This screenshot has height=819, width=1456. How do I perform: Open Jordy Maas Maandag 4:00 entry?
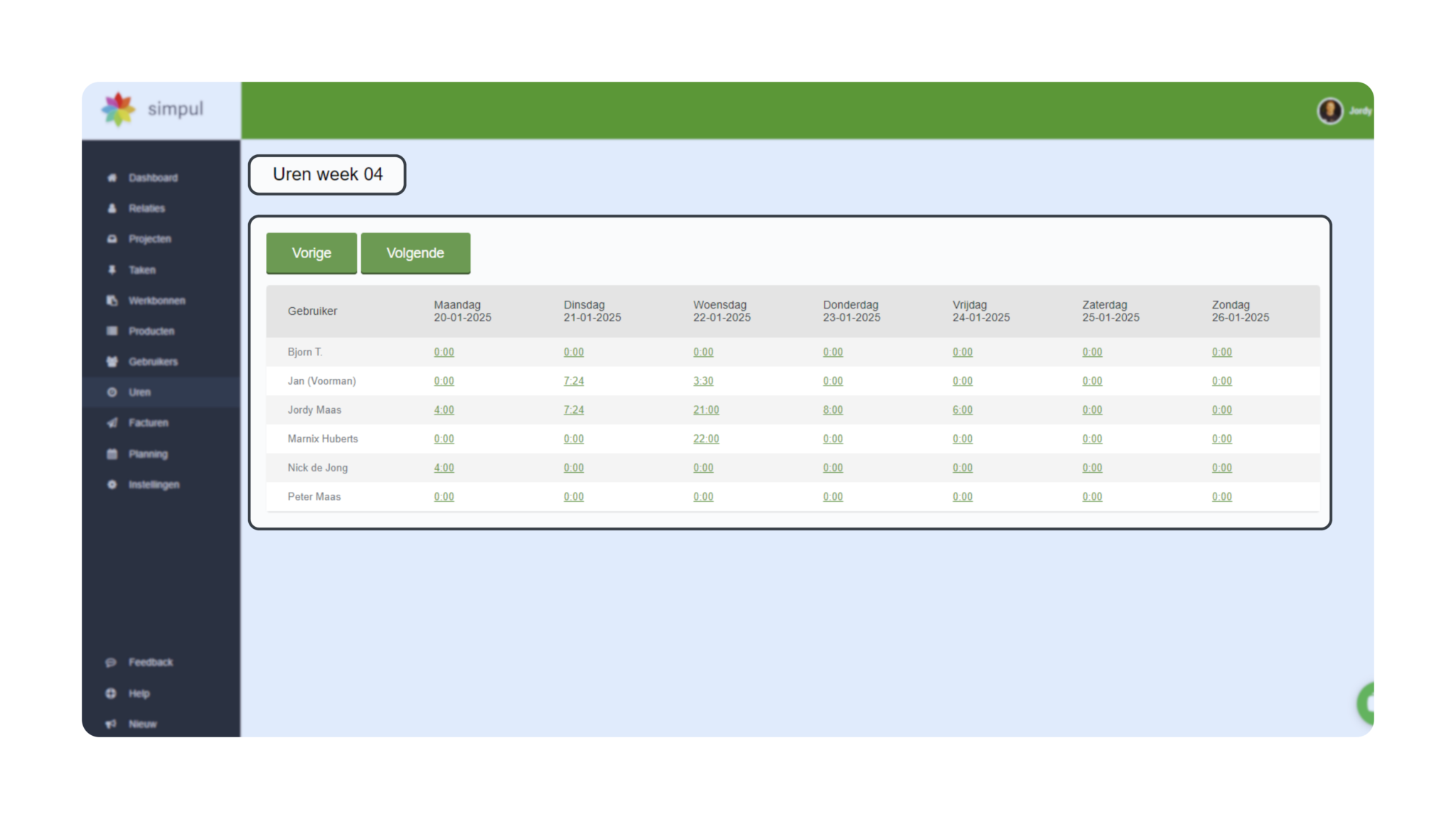[x=444, y=410]
